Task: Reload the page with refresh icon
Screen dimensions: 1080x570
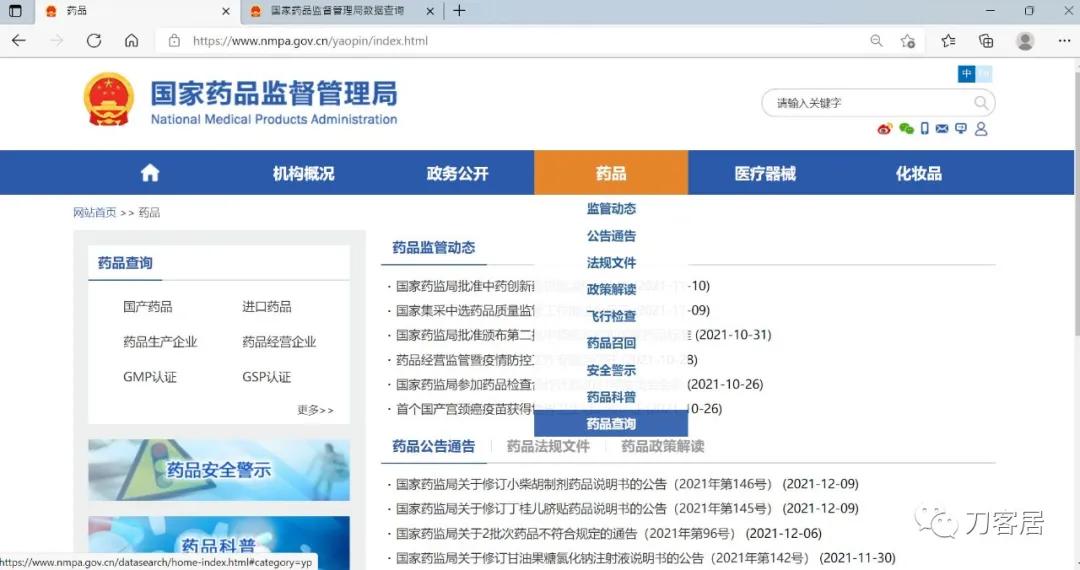Action: (x=94, y=41)
